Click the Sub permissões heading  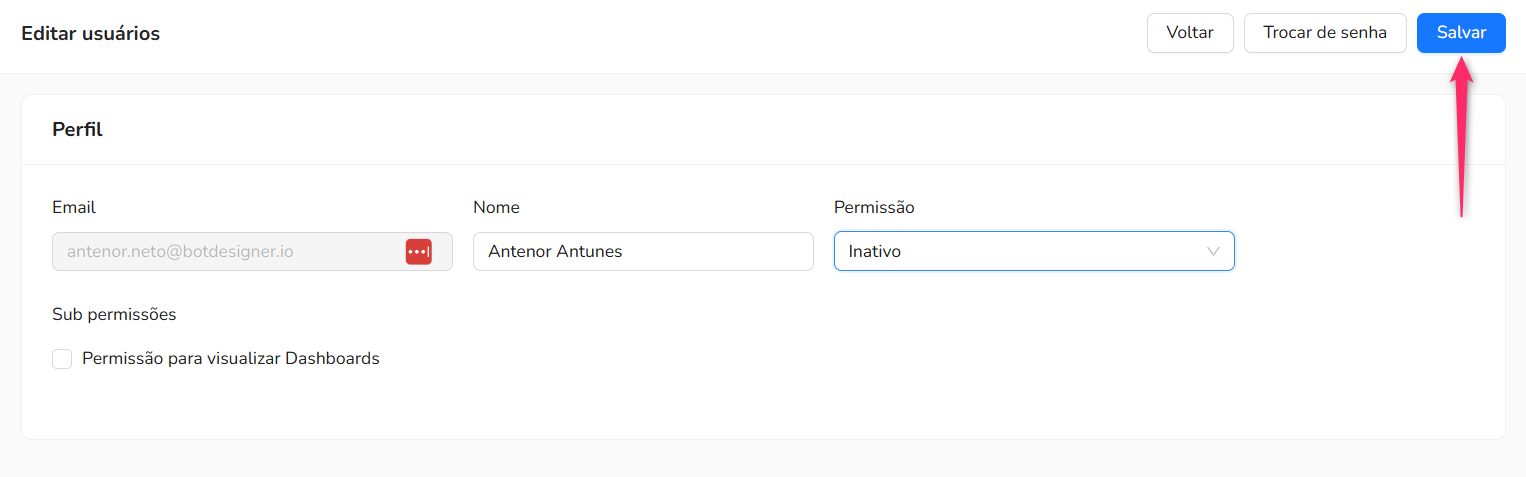(114, 314)
